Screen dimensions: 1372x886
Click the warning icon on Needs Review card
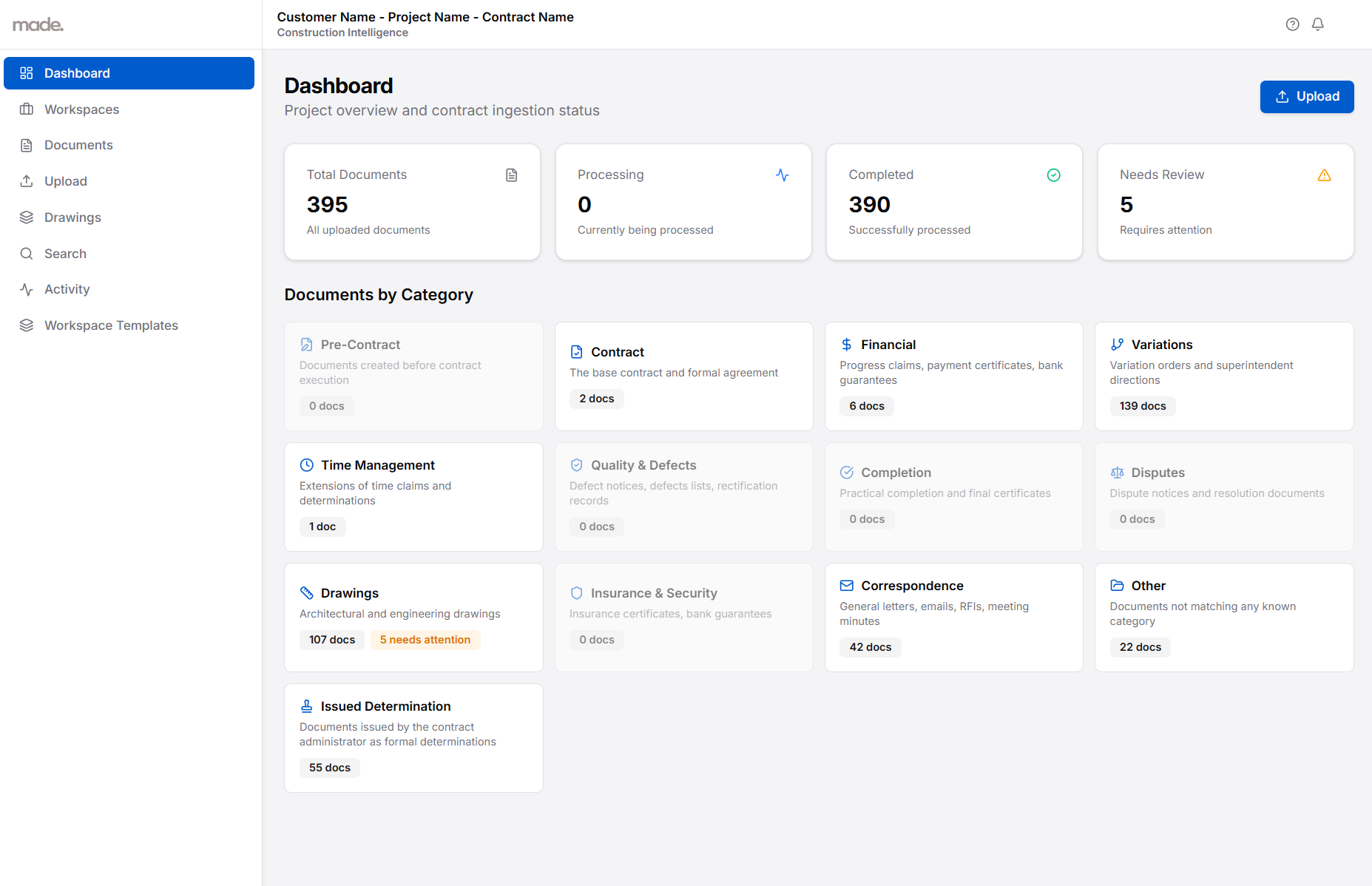click(x=1324, y=175)
